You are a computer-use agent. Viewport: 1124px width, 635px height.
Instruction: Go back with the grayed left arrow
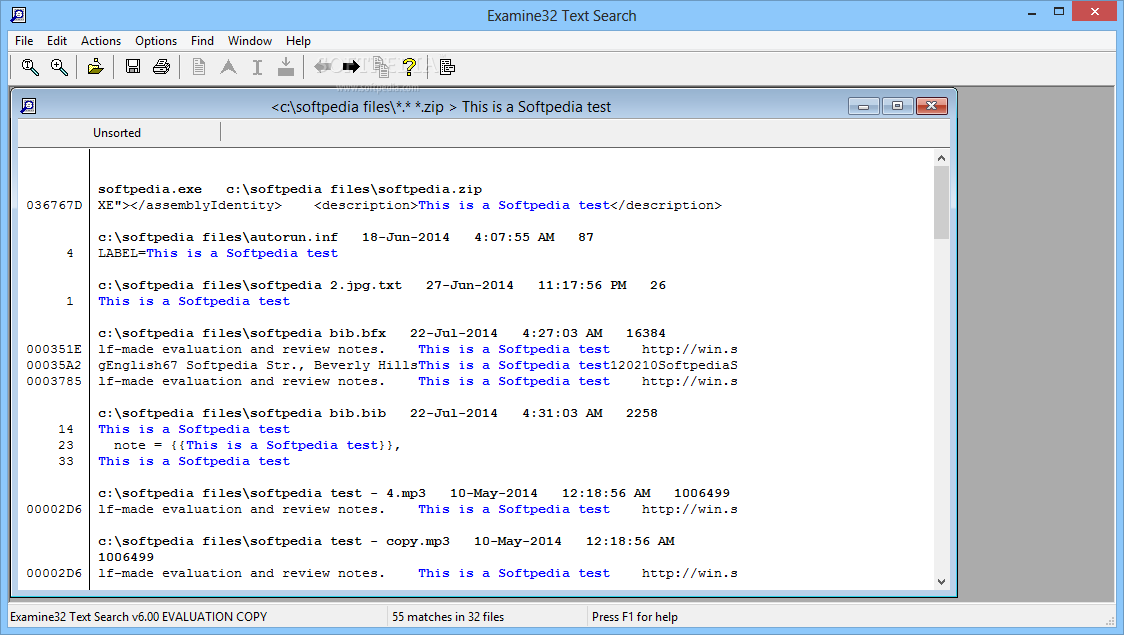pyautogui.click(x=322, y=67)
